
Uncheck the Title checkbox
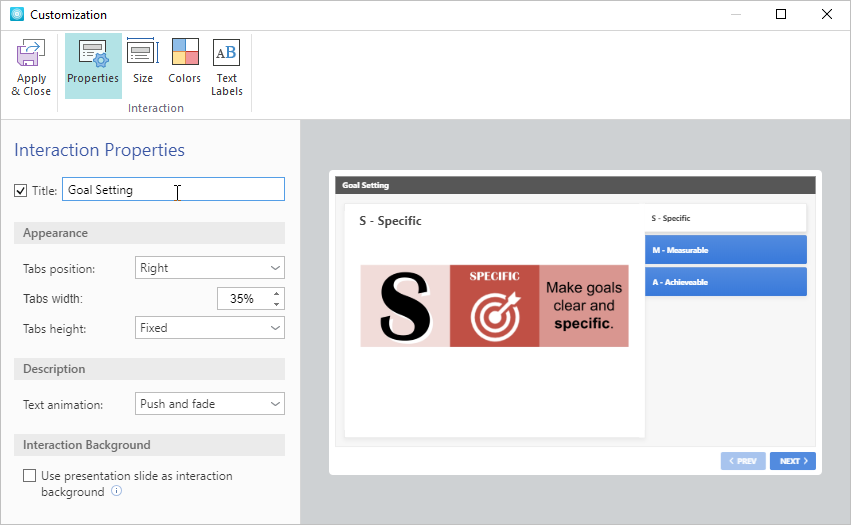tap(21, 190)
